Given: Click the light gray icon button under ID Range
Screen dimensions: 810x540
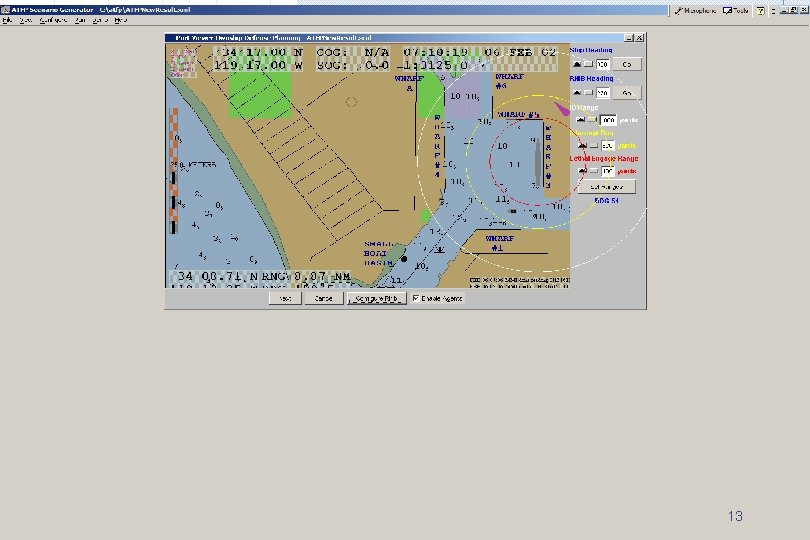Looking at the screenshot, I should coord(593,120).
